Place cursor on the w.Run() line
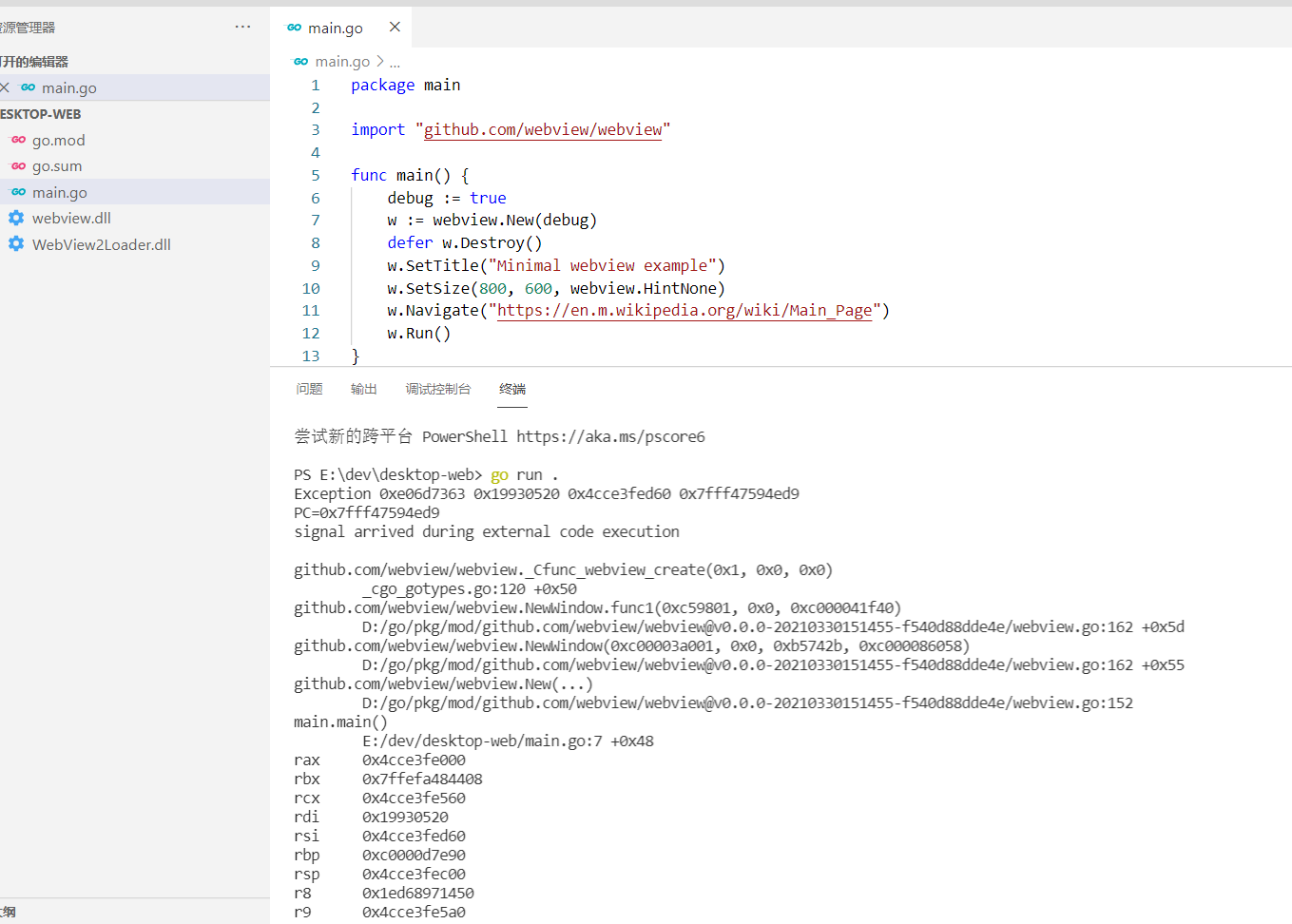 (419, 333)
